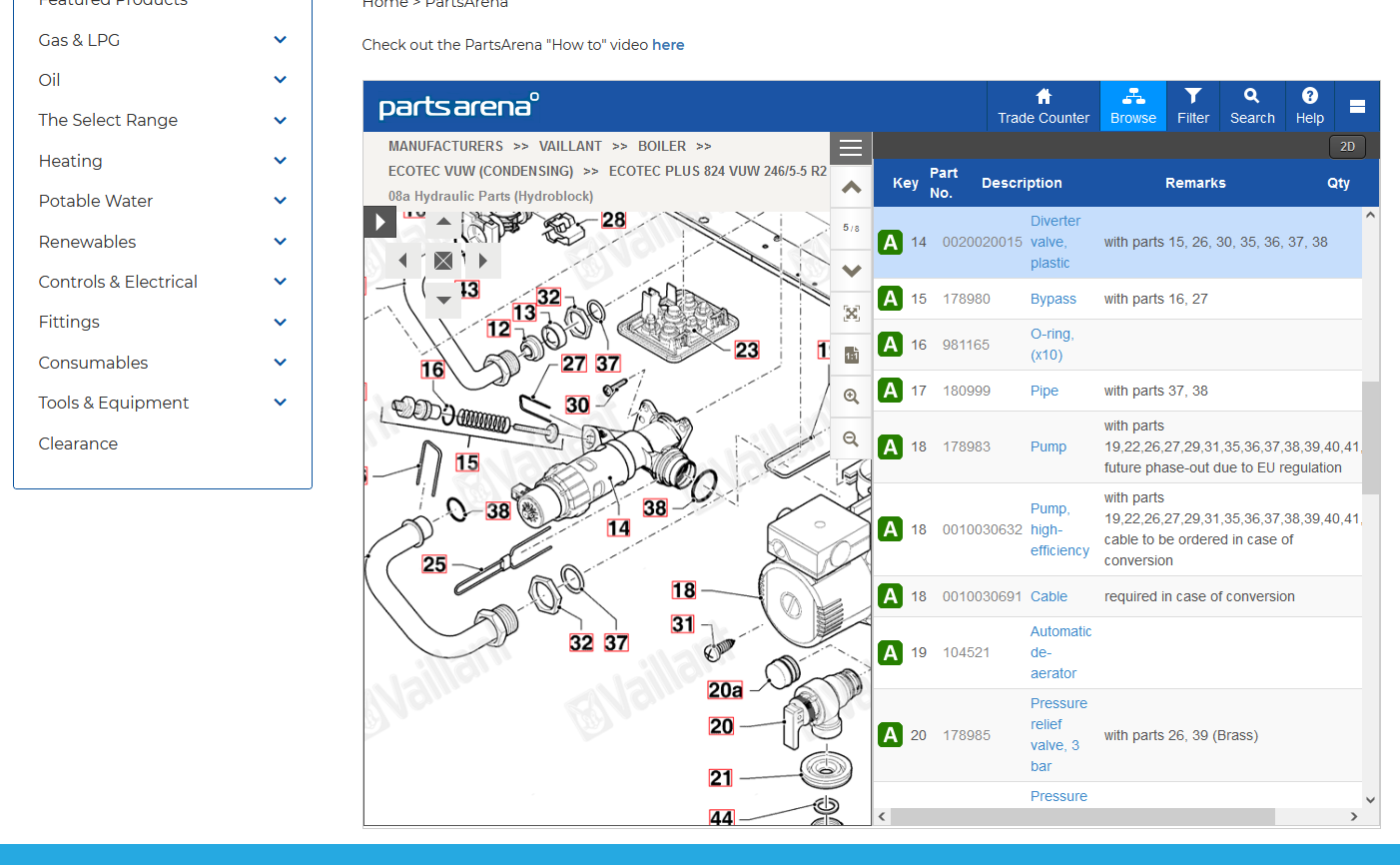This screenshot has width=1400, height=865.
Task: Open the Automatic de-aerator link
Action: (1060, 652)
